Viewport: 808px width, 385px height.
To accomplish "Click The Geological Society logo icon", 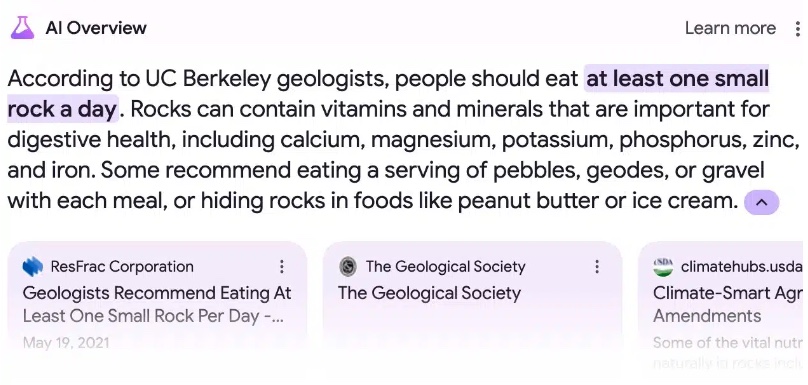I will 348,266.
